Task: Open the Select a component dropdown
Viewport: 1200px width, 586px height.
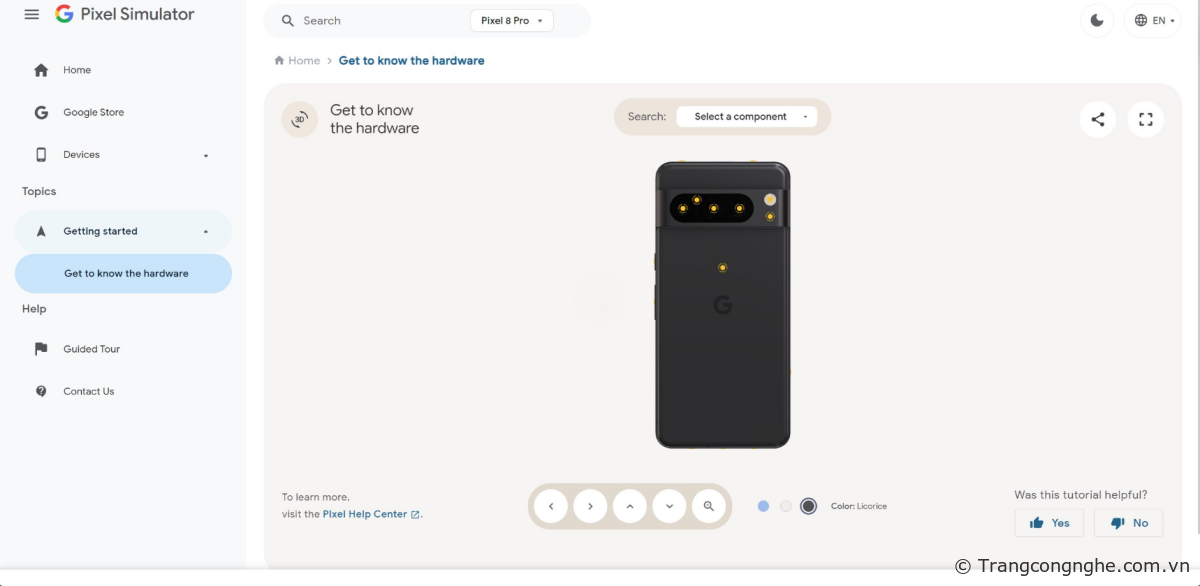Action: (747, 117)
